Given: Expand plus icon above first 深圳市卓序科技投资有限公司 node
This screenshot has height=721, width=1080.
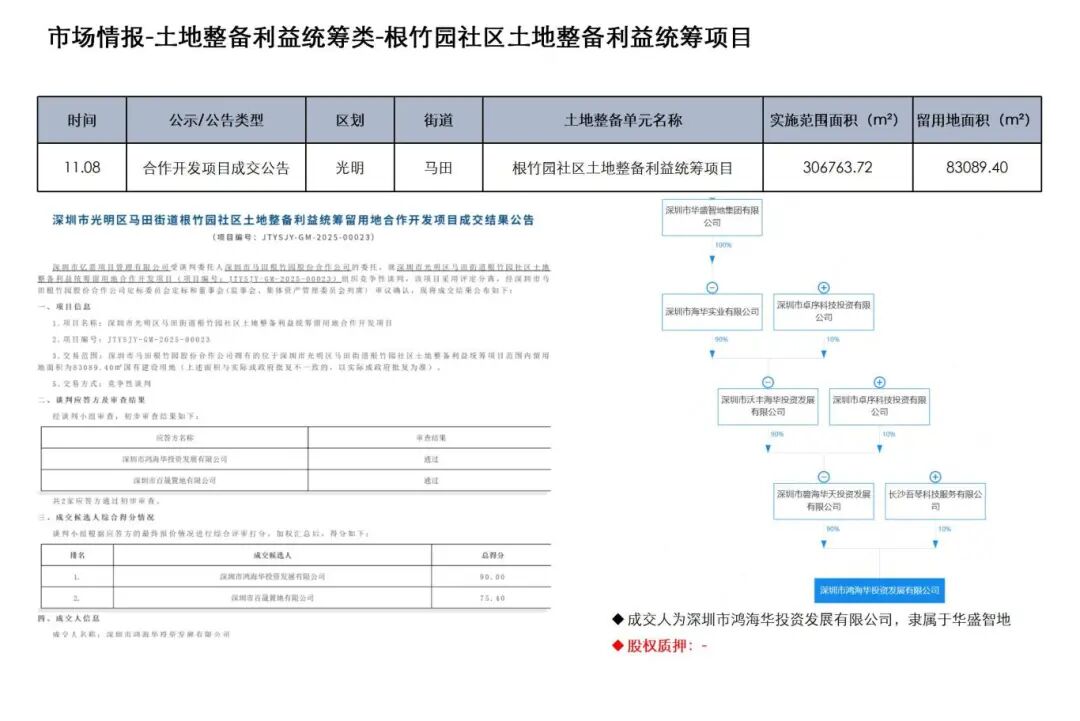Looking at the screenshot, I should 823,288.
